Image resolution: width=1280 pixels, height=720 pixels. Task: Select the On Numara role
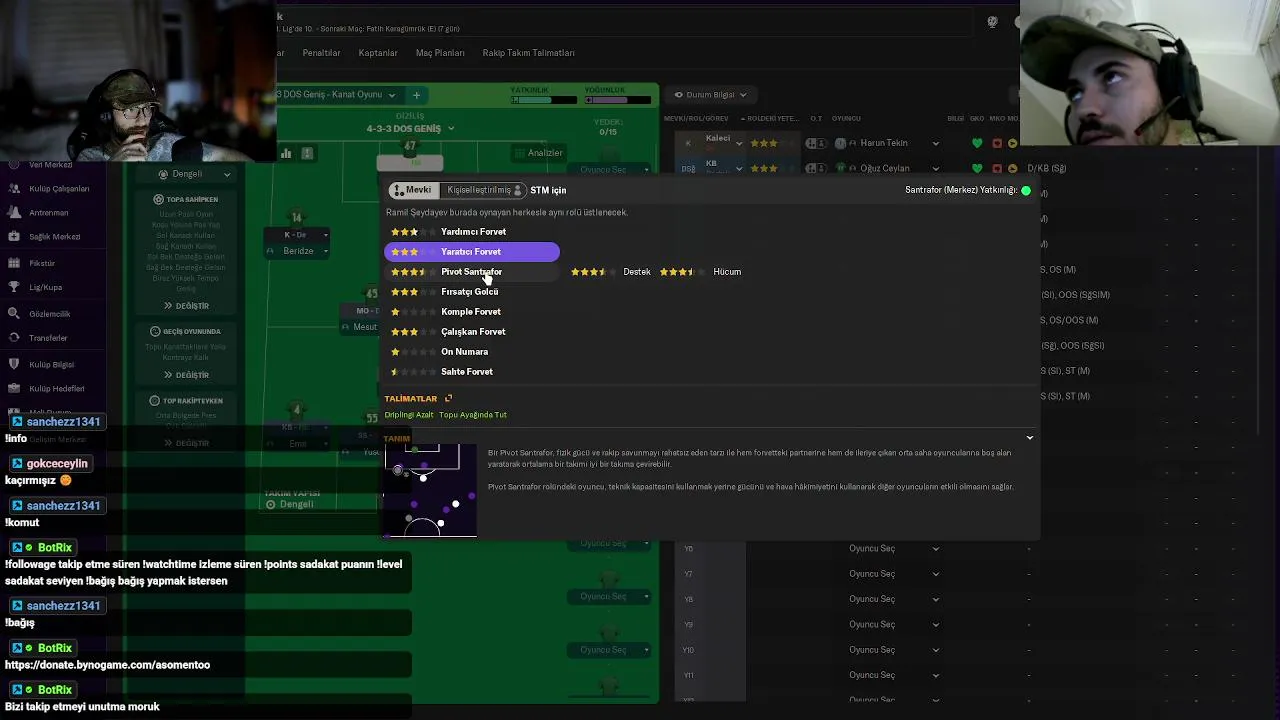(472, 352)
